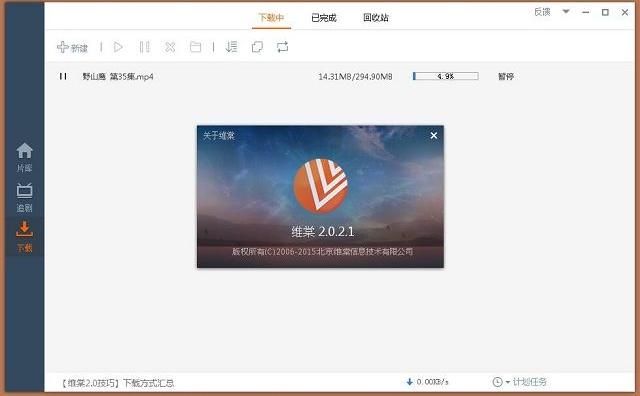Select the 野山鹰 第35集.mp4 file name
Image resolution: width=640 pixels, height=396 pixels.
click(118, 76)
